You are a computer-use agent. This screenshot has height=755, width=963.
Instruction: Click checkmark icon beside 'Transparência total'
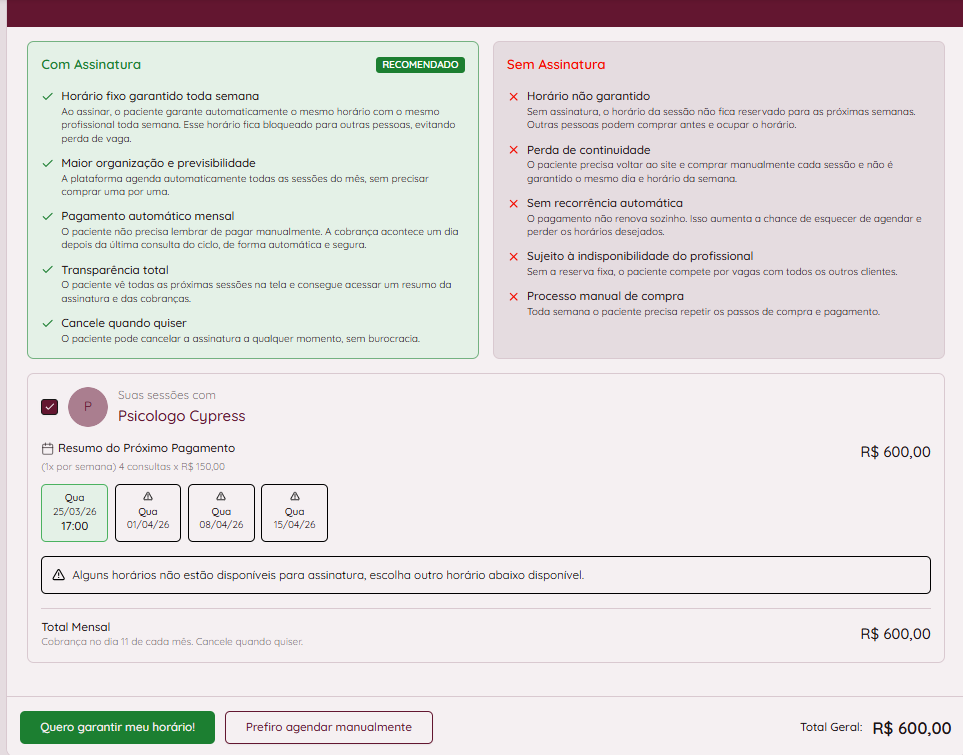click(47, 270)
